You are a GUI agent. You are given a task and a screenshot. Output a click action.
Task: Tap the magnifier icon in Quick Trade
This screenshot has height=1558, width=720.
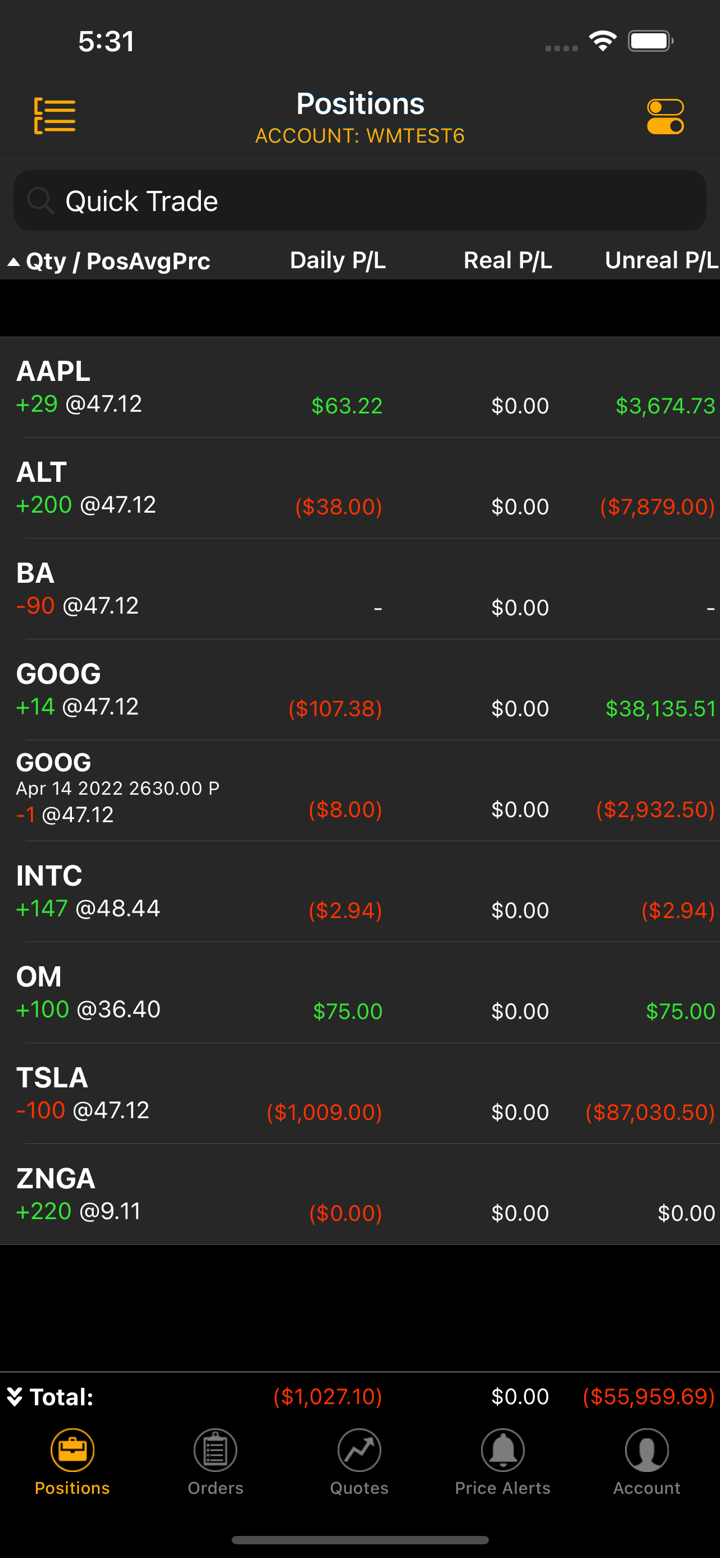click(40, 201)
